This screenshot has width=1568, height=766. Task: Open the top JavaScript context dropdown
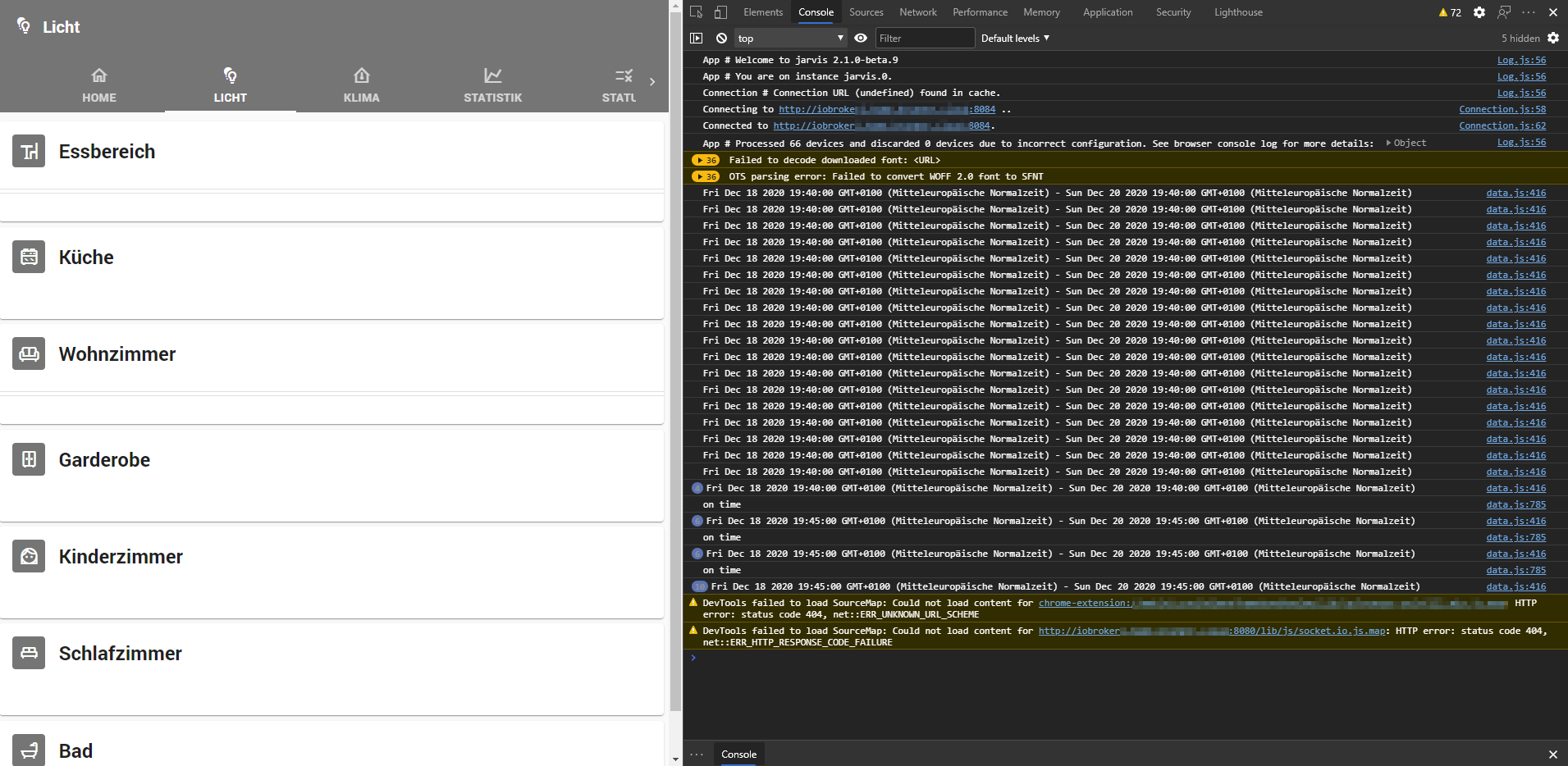click(790, 38)
